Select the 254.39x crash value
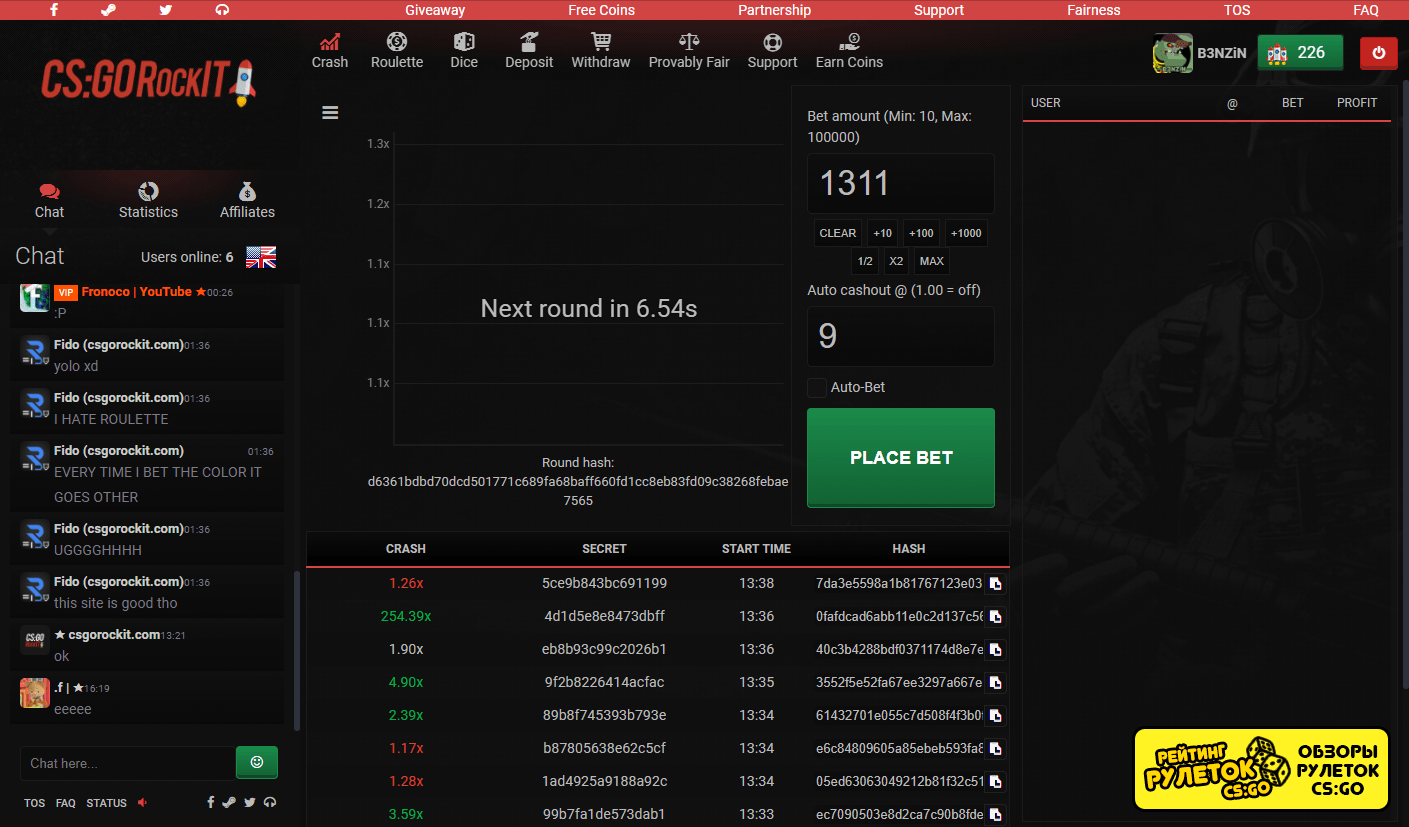Viewport: 1409px width, 827px height. (x=406, y=616)
